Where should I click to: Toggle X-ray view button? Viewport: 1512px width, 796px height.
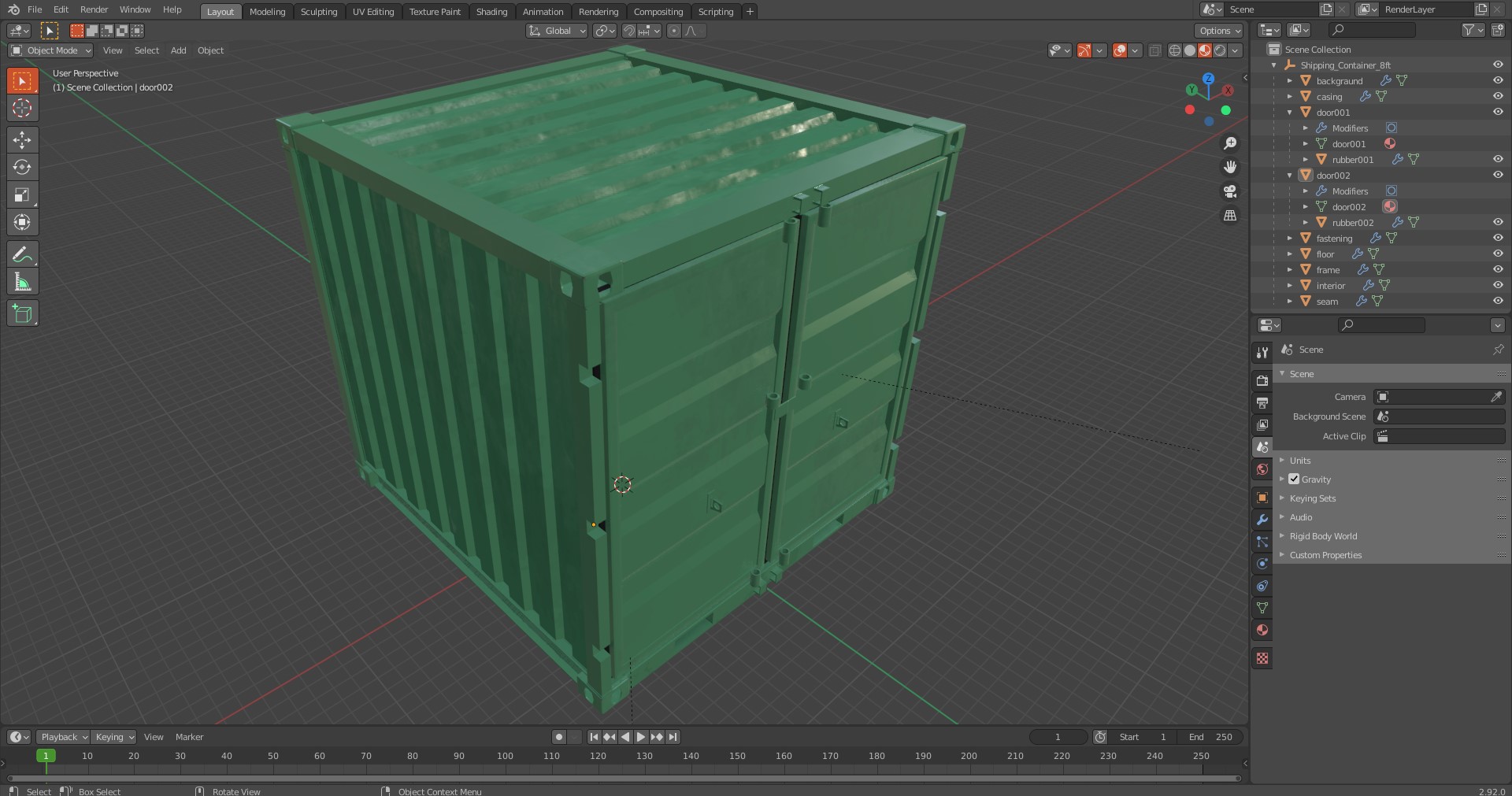point(1154,50)
